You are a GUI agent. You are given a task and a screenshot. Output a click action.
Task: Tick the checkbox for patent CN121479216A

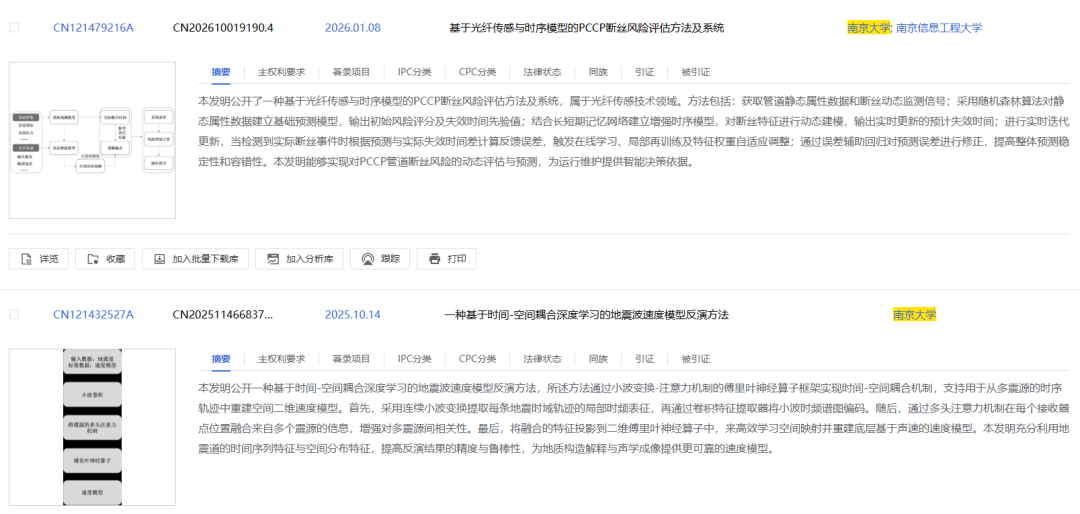click(14, 28)
